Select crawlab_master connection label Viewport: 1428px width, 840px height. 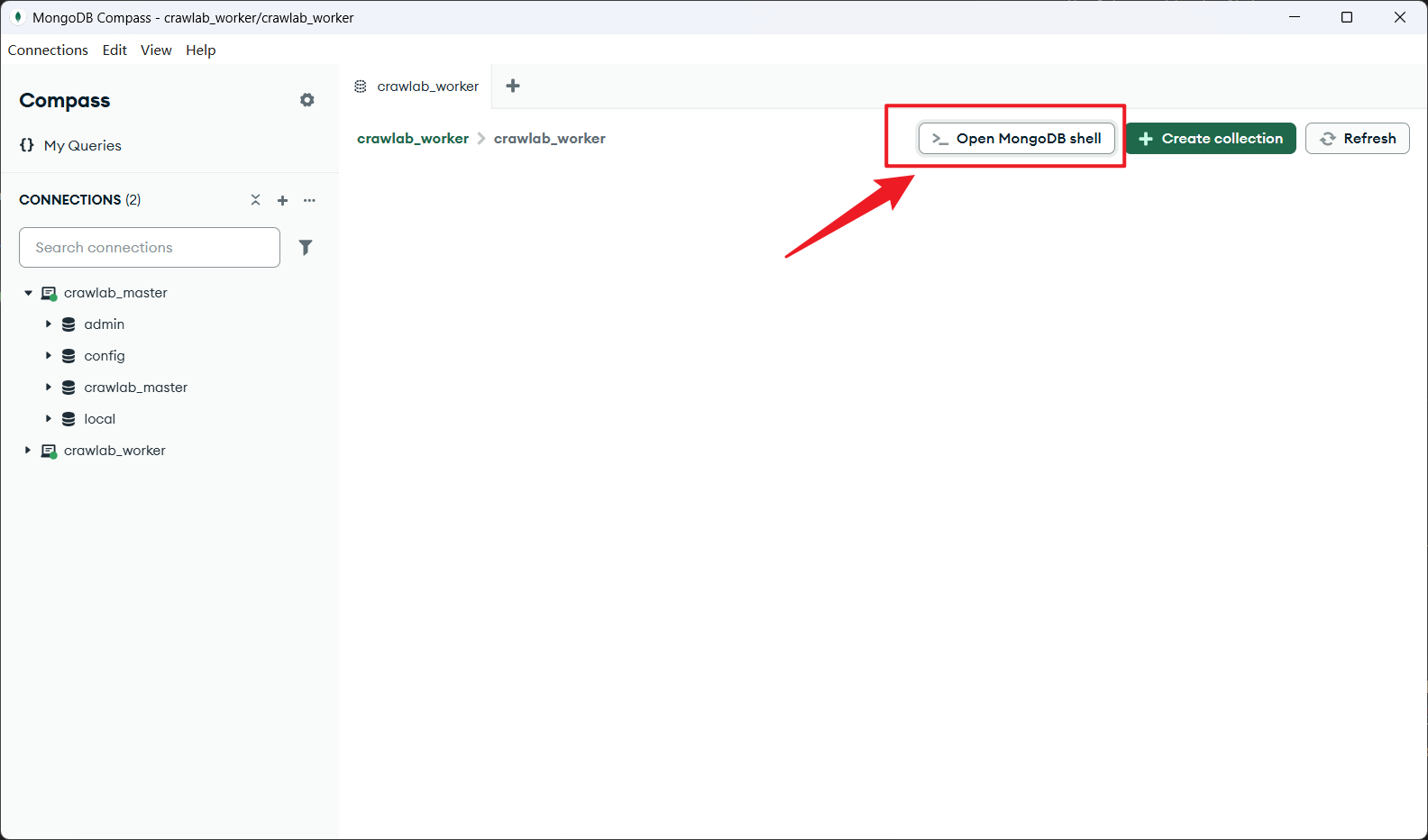pos(115,293)
